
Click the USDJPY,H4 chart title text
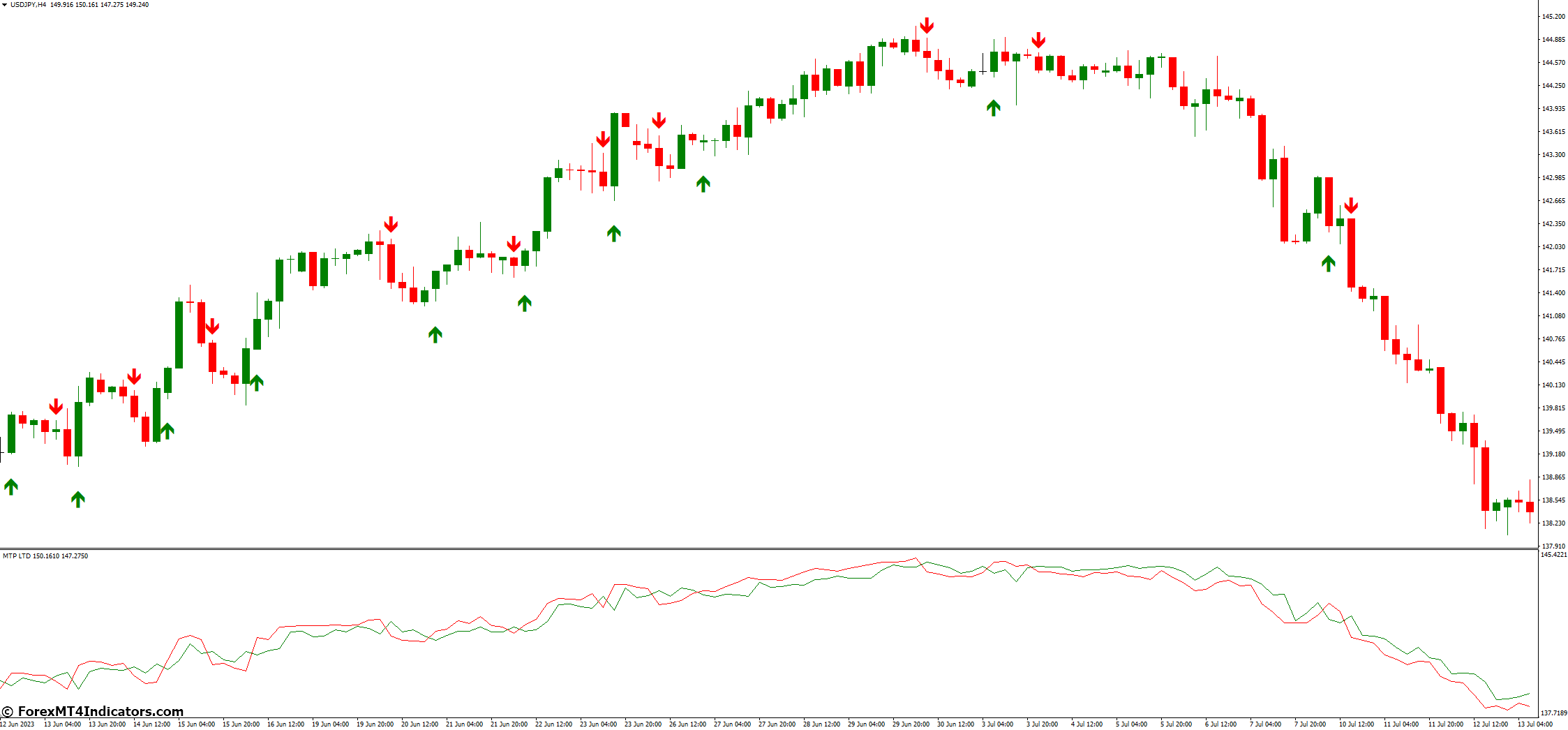28,5
